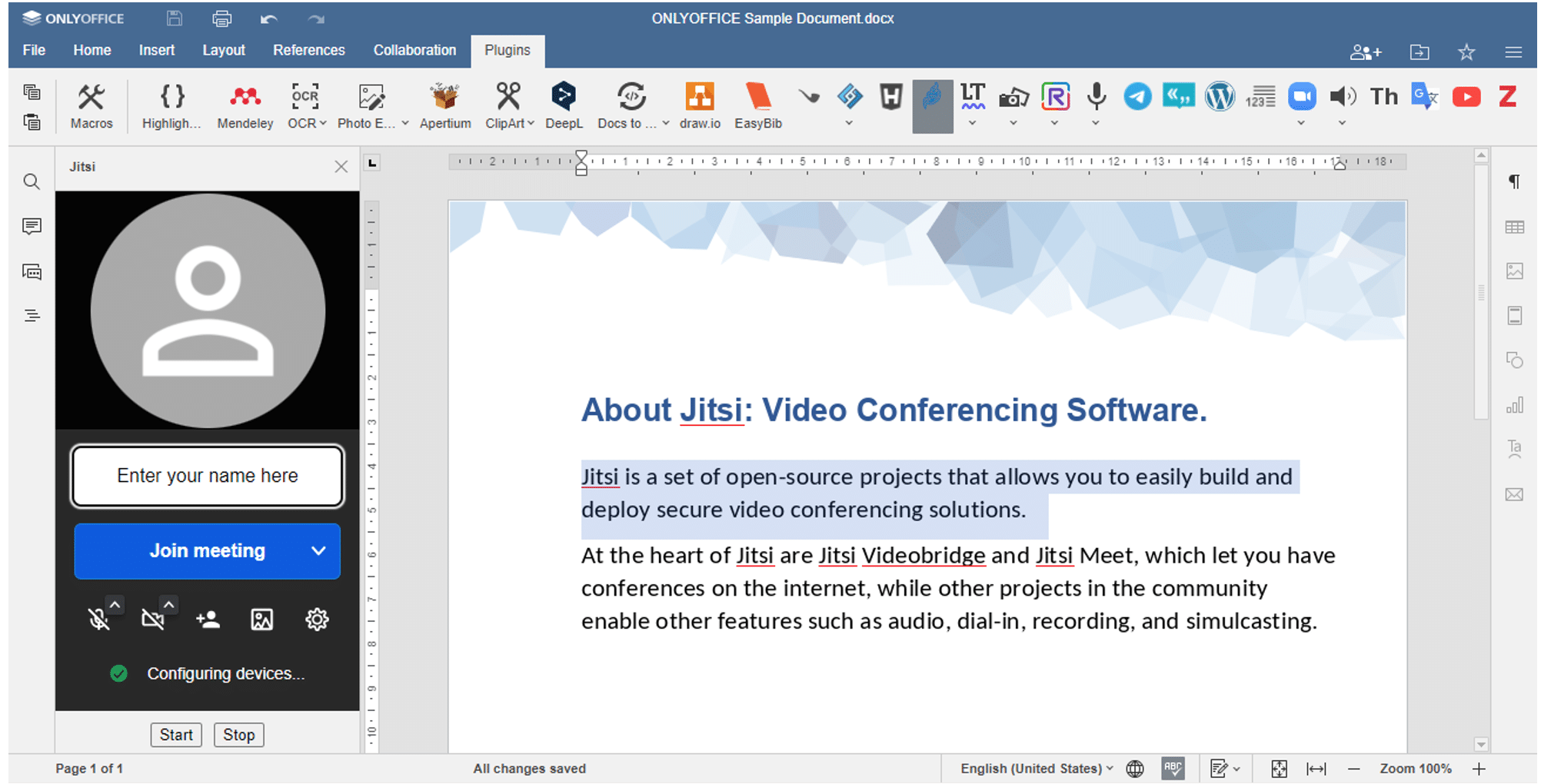Invite people icon in Jitsi panel

coord(208,620)
